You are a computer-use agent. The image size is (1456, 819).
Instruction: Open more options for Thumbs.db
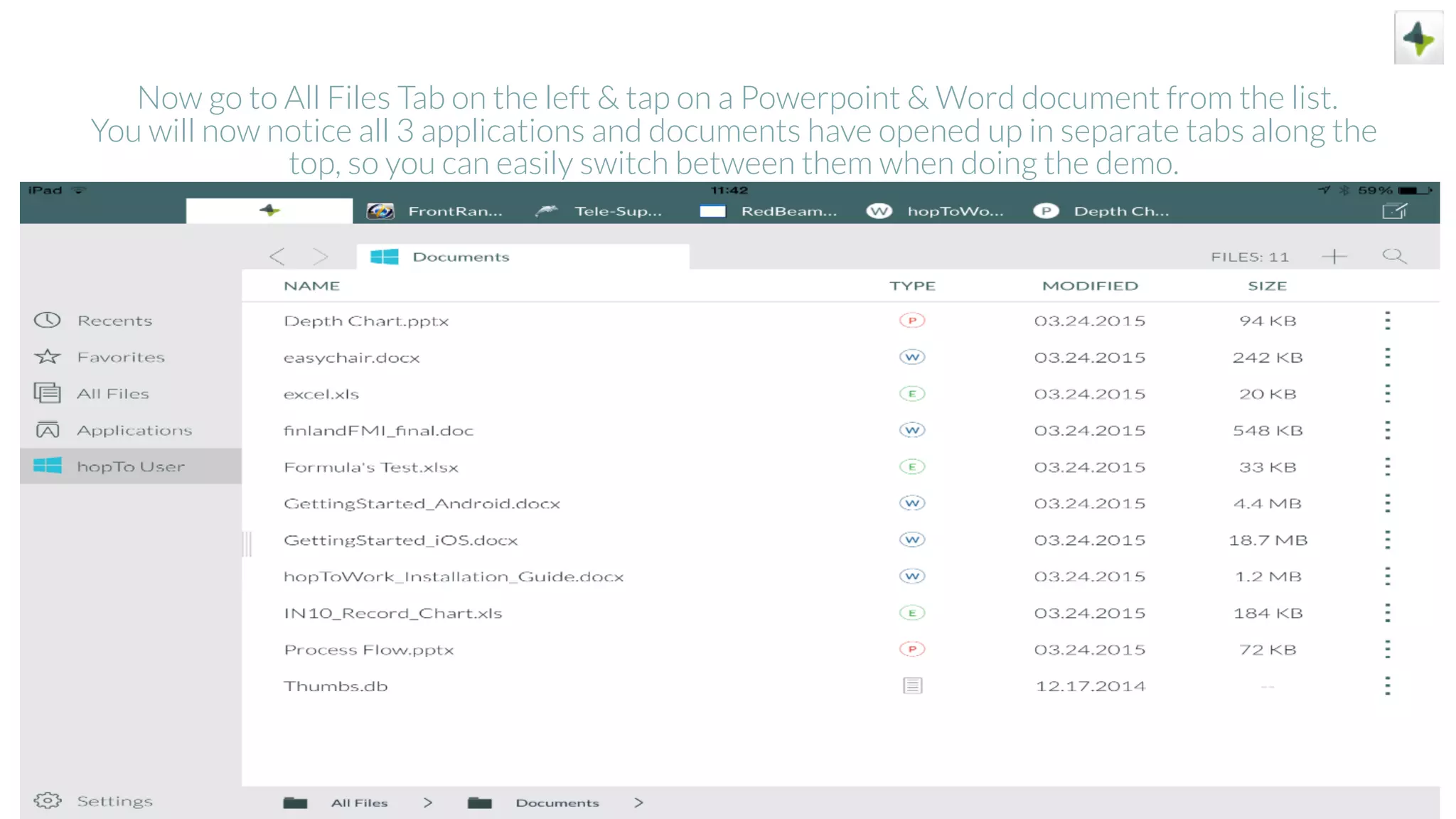(x=1387, y=686)
